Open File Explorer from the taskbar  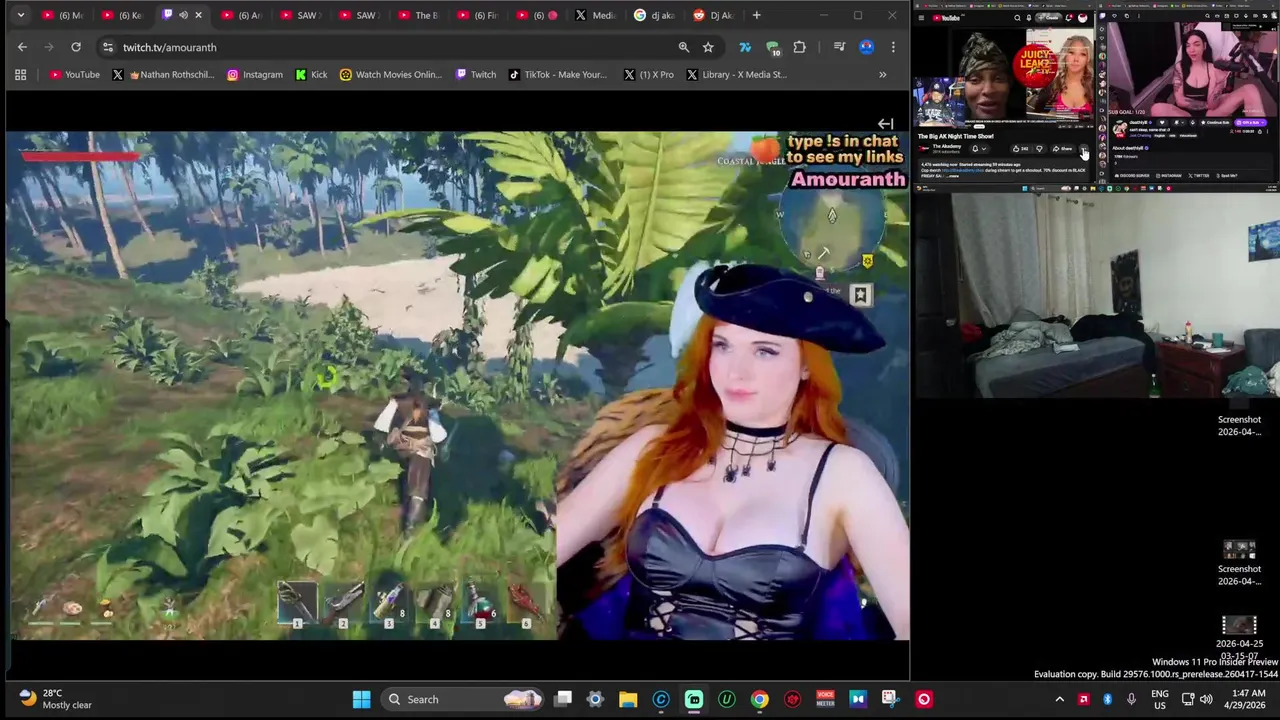[628, 699]
